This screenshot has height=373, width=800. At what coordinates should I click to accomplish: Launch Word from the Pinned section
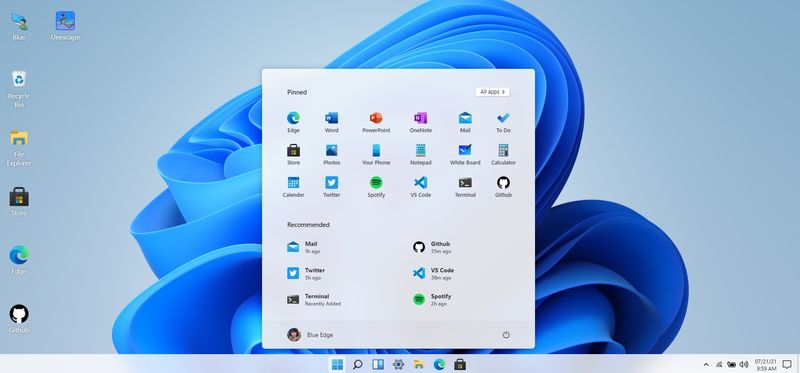332,122
